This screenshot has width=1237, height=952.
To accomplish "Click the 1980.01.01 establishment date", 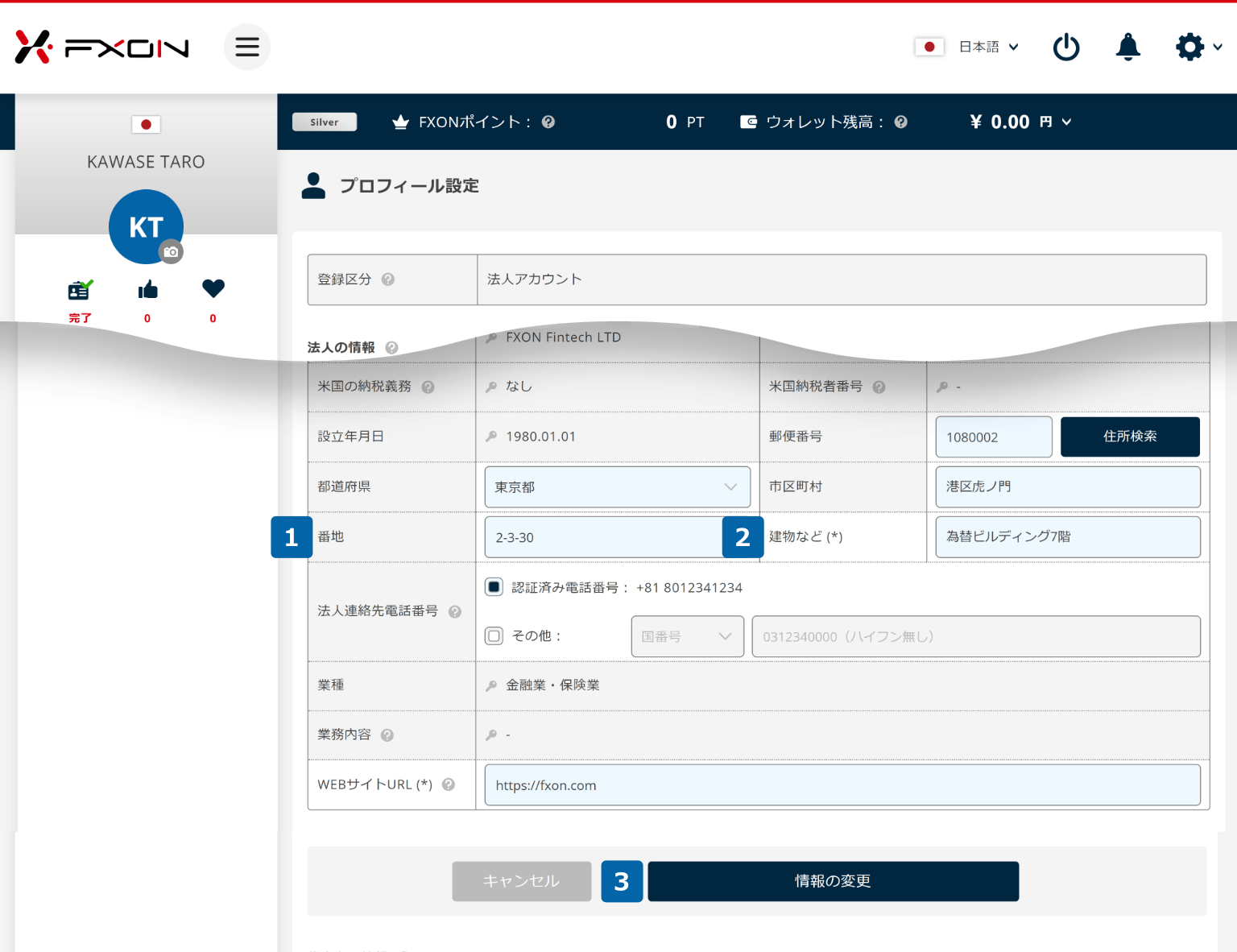I will pyautogui.click(x=540, y=437).
